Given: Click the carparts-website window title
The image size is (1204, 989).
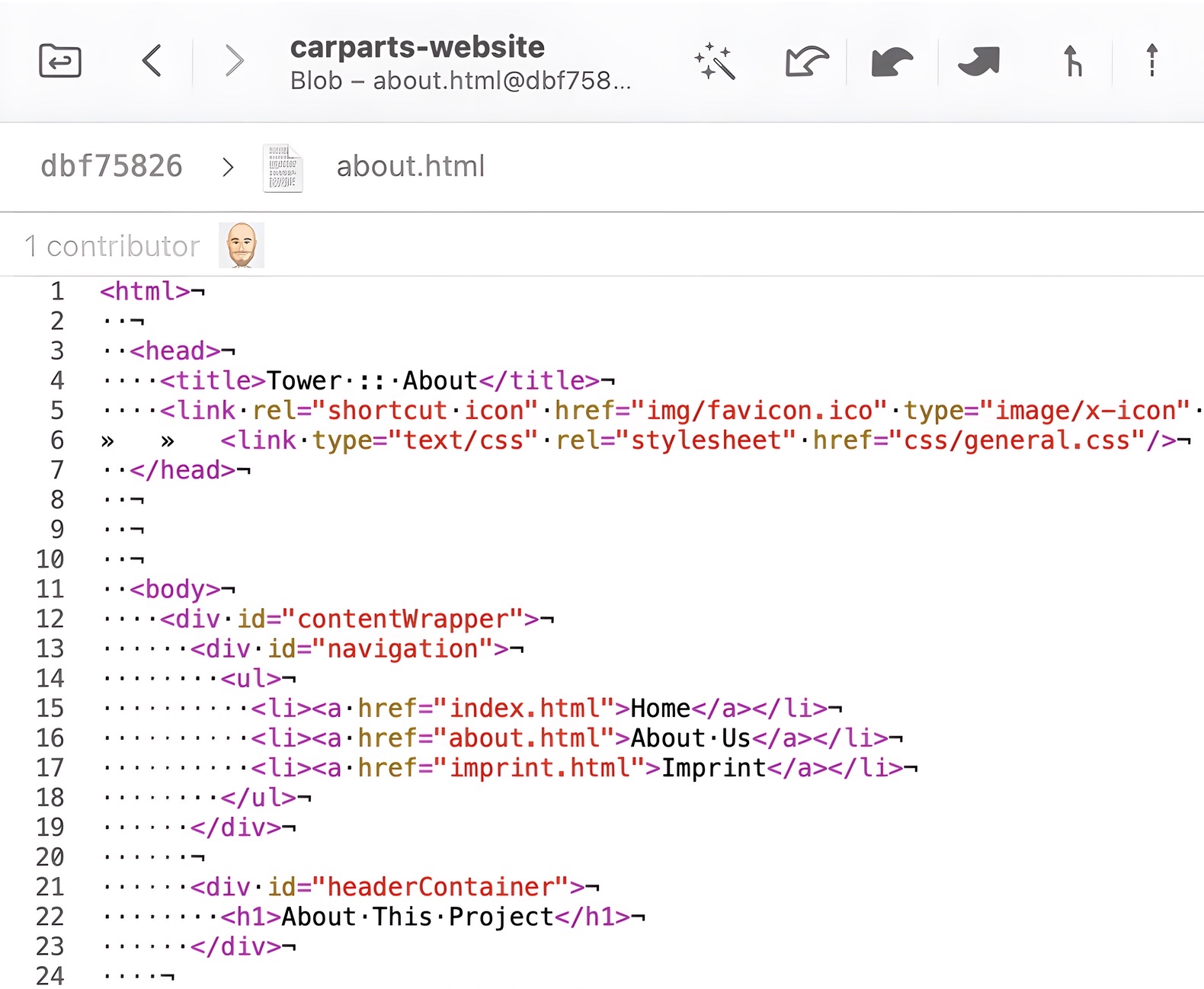Looking at the screenshot, I should click(x=417, y=47).
